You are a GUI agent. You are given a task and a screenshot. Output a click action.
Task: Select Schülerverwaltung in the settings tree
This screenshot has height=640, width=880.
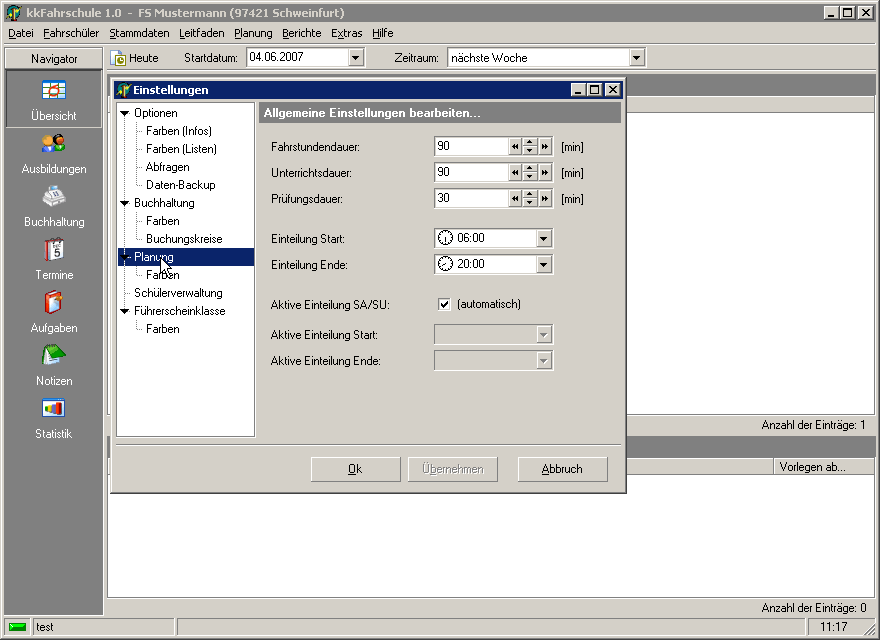click(178, 293)
